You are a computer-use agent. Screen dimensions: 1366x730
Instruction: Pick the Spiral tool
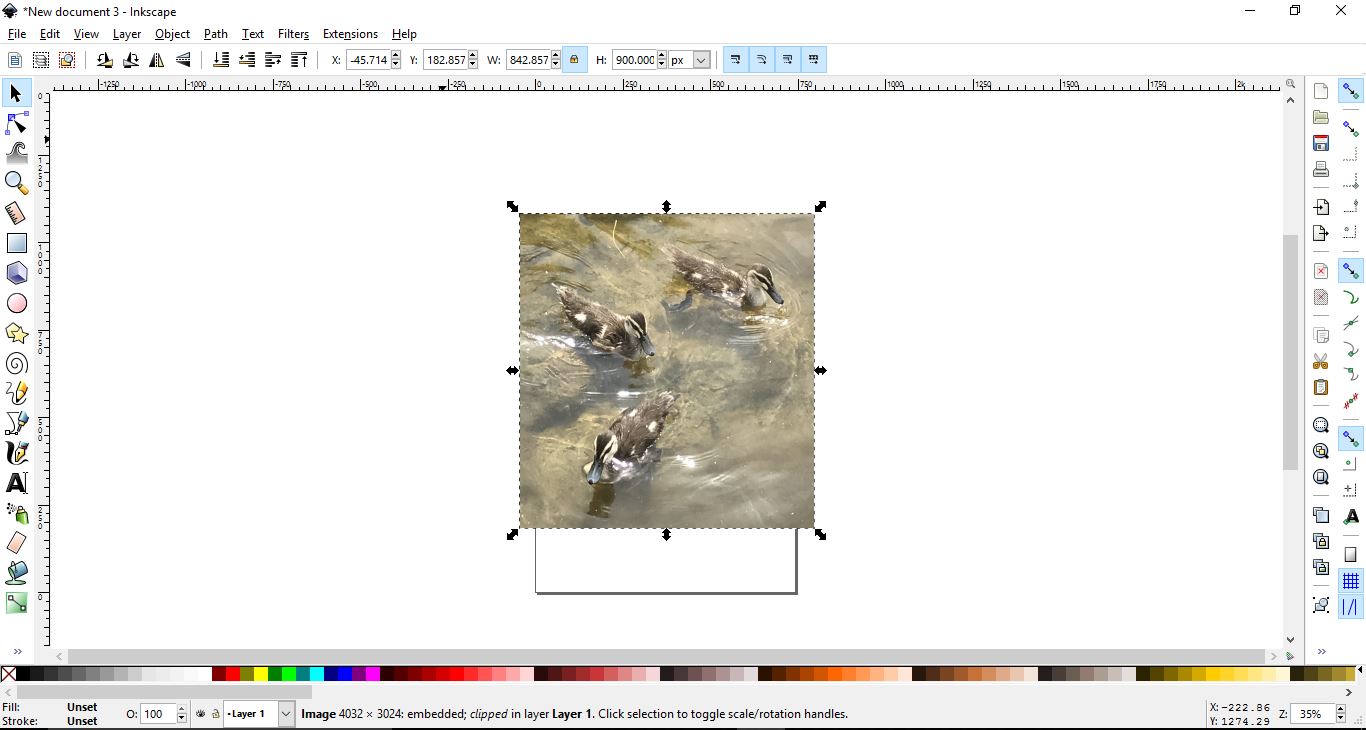pyautogui.click(x=16, y=363)
